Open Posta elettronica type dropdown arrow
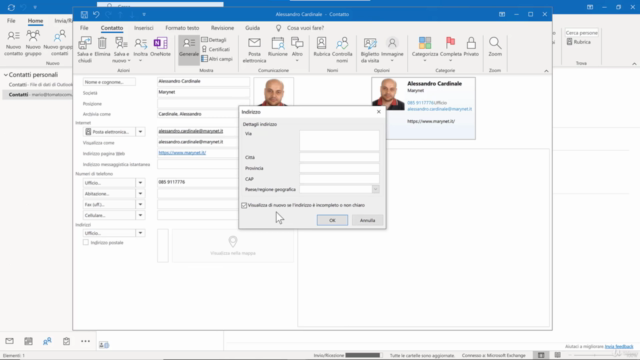 [140, 132]
